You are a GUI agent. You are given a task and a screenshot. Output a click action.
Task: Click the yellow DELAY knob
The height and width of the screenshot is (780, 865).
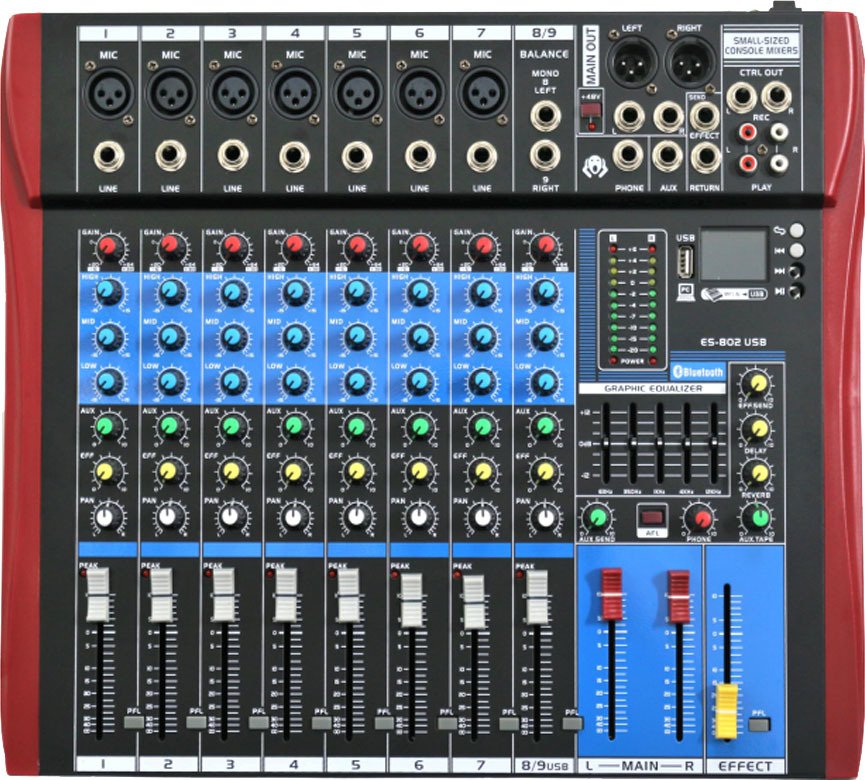point(759,429)
